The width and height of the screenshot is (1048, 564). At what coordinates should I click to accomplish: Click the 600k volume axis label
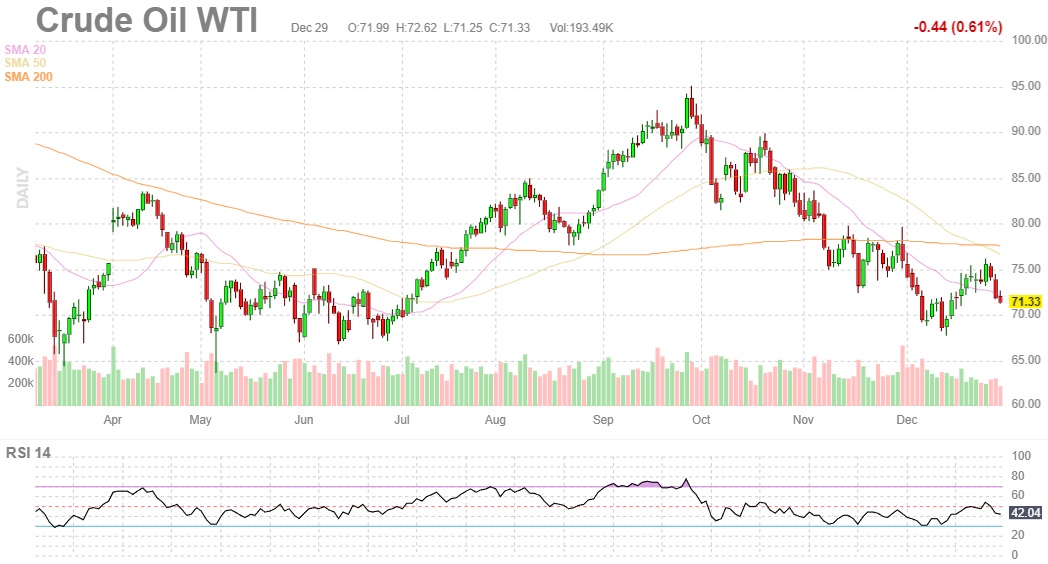pyautogui.click(x=21, y=339)
